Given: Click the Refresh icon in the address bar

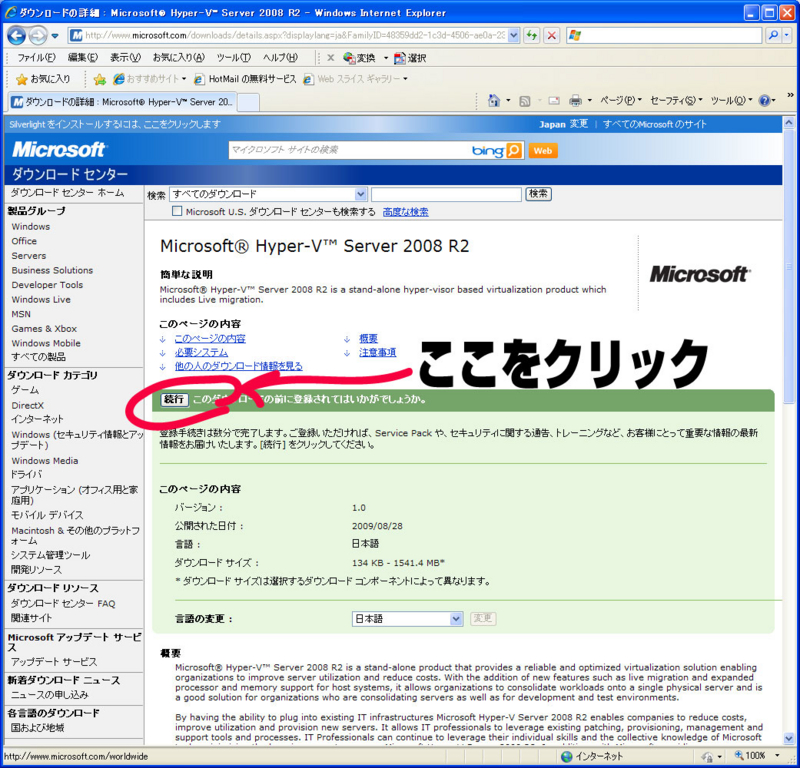Looking at the screenshot, I should (x=532, y=34).
